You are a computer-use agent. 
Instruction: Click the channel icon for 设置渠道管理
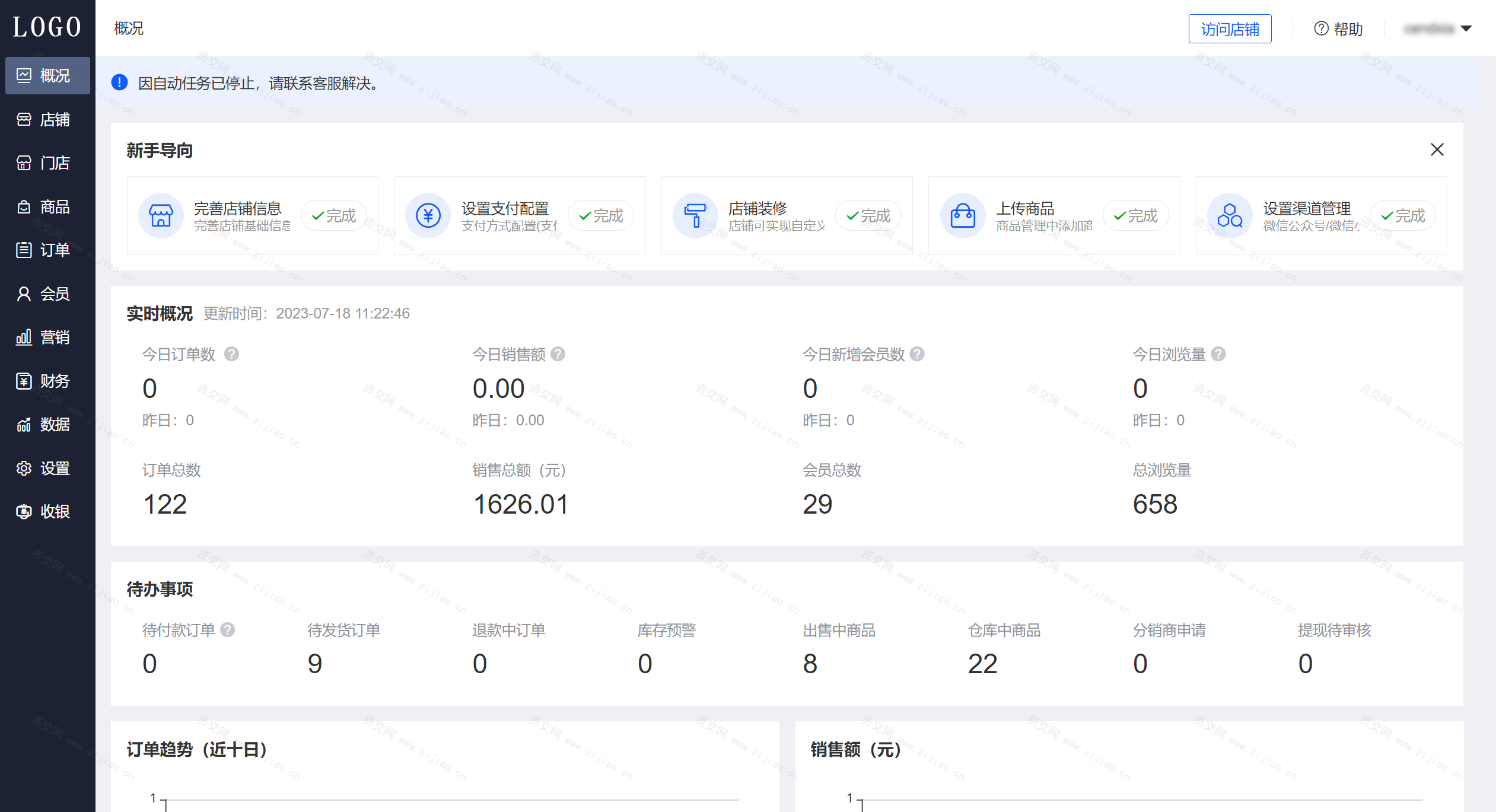[1230, 215]
